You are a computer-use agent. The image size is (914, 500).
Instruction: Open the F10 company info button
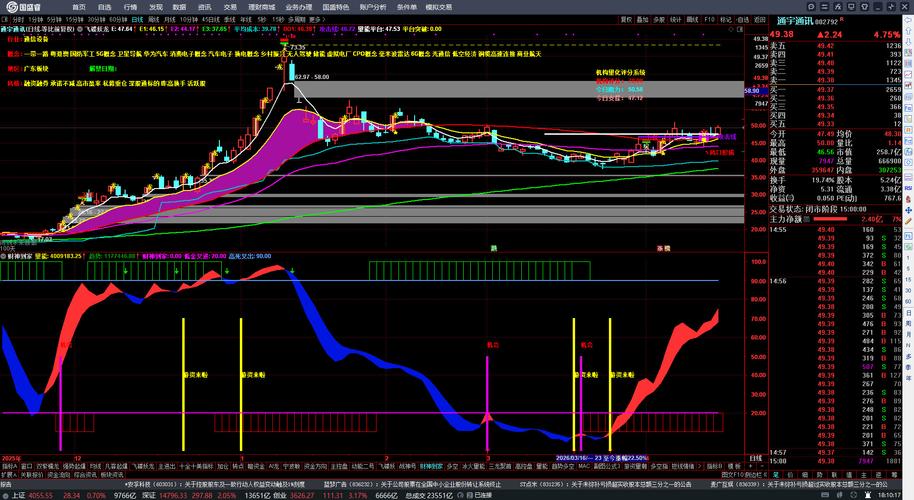(709, 19)
